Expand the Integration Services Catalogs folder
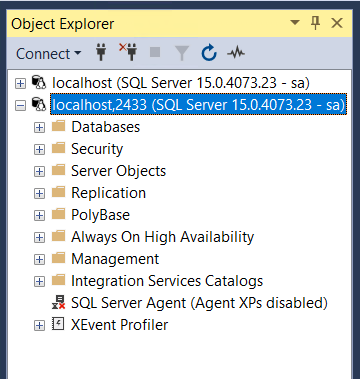 click(39, 282)
